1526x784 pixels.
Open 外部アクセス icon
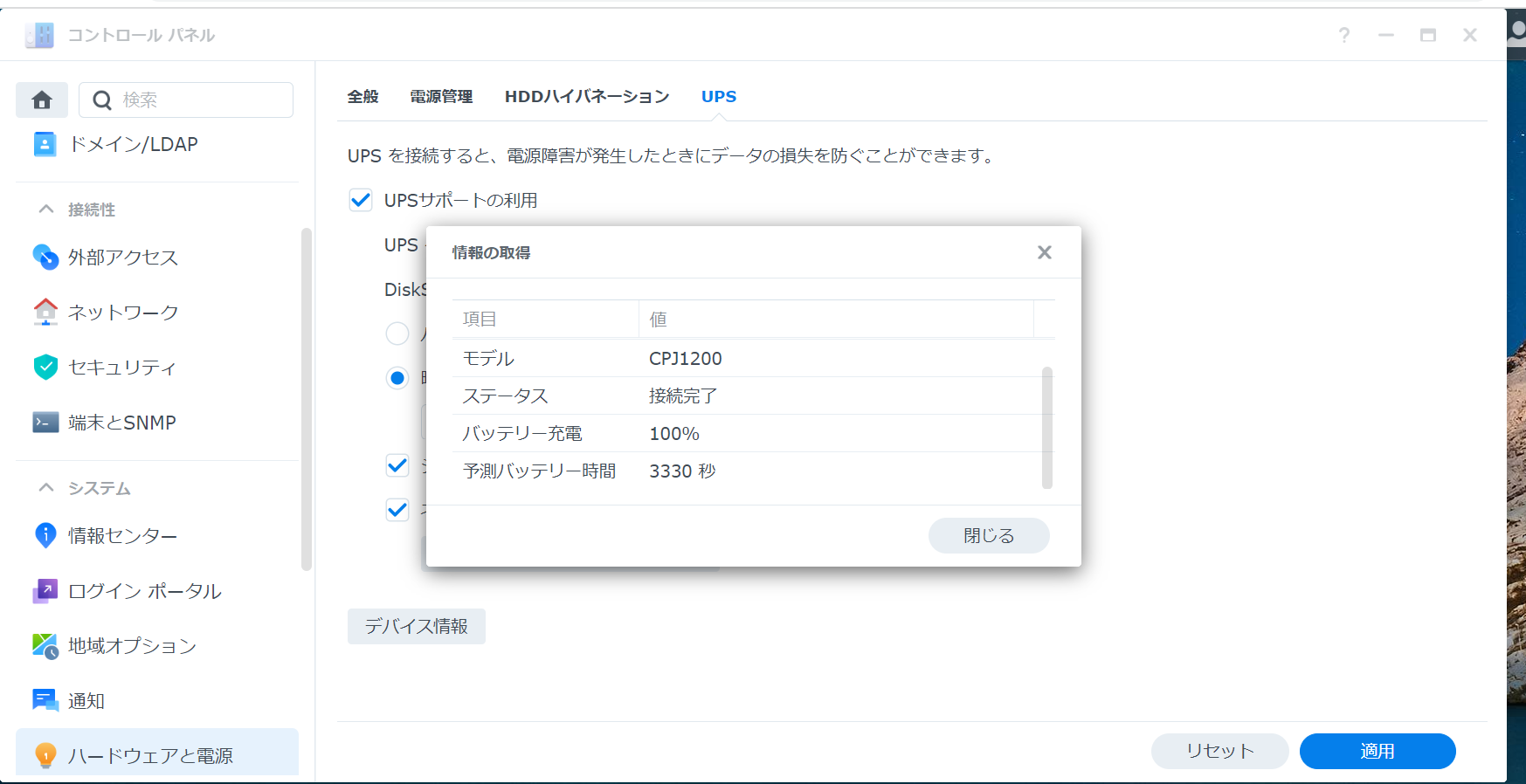coord(45,257)
